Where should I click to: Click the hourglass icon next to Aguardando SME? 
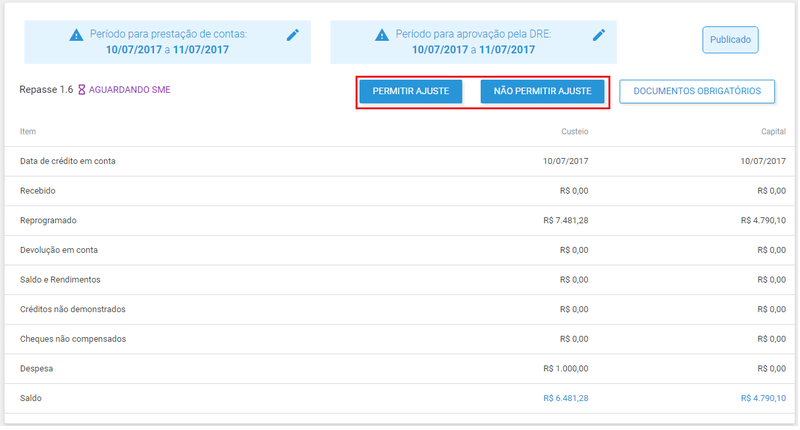point(82,90)
